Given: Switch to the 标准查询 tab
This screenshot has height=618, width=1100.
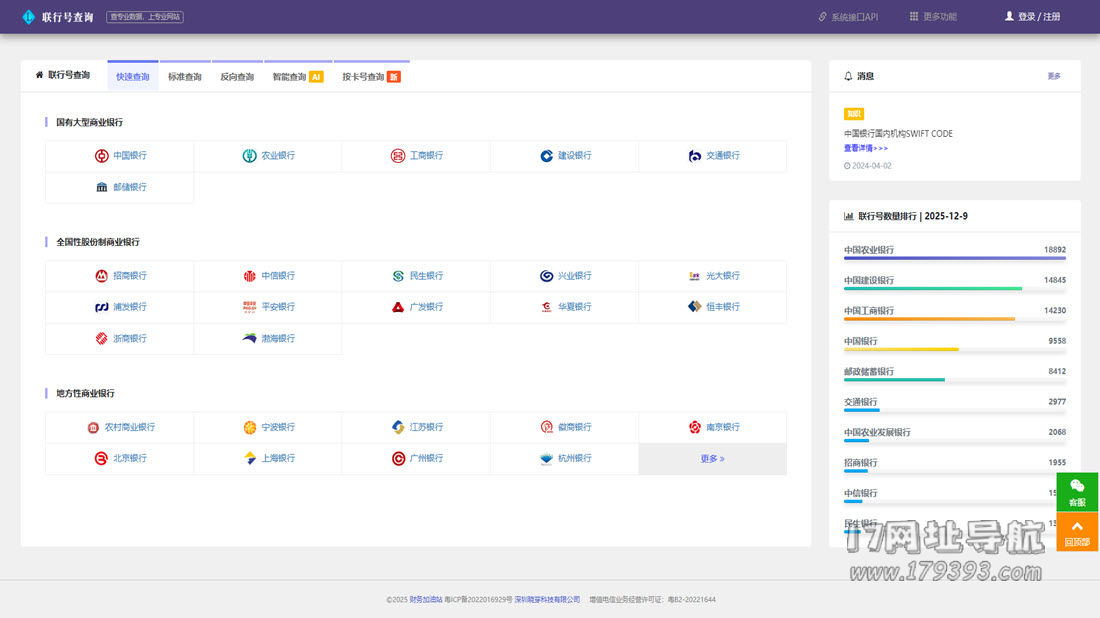Looking at the screenshot, I should (x=184, y=77).
